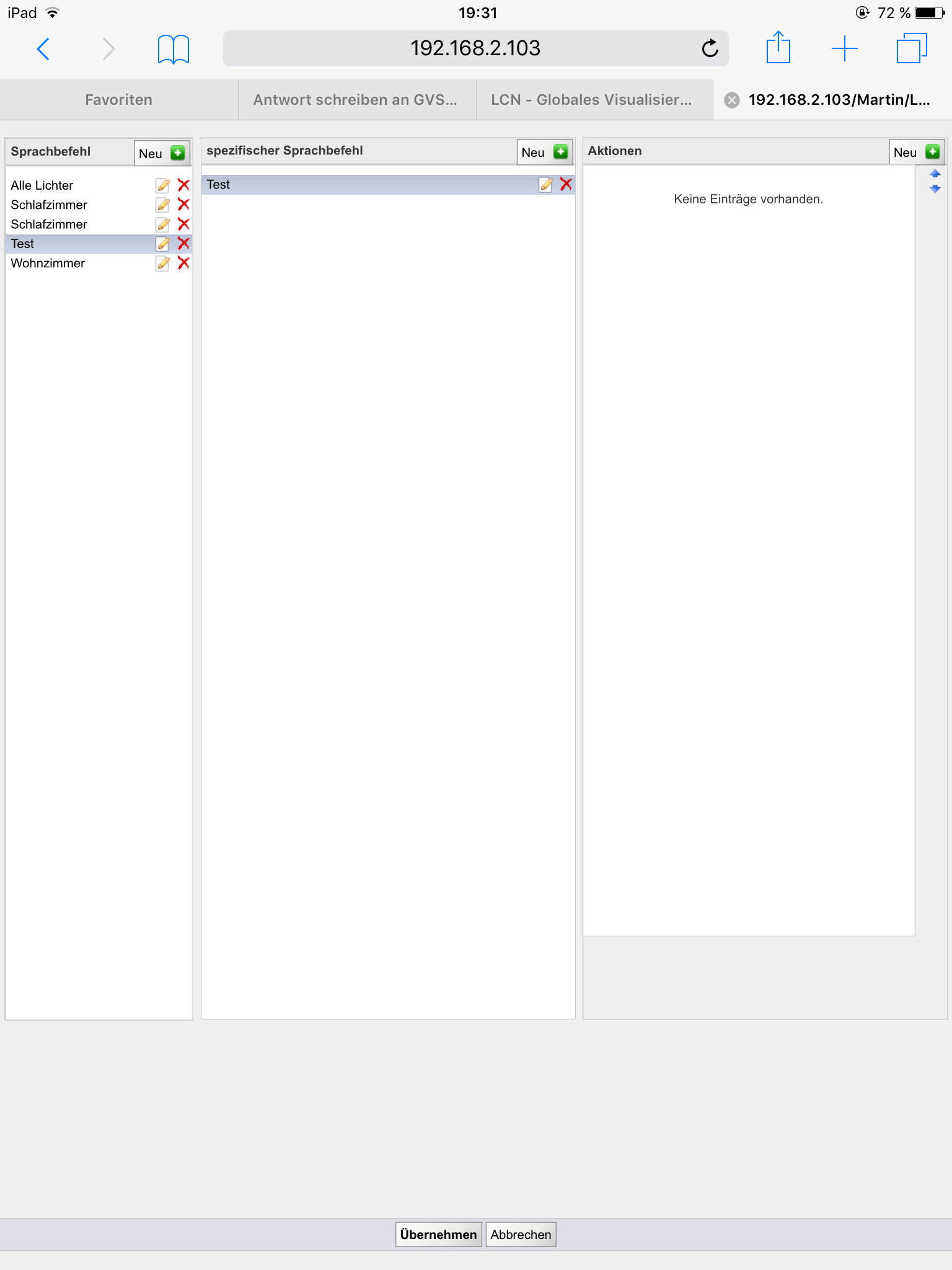Edit the Test specific voice command
This screenshot has width=952, height=1270.
[x=545, y=185]
